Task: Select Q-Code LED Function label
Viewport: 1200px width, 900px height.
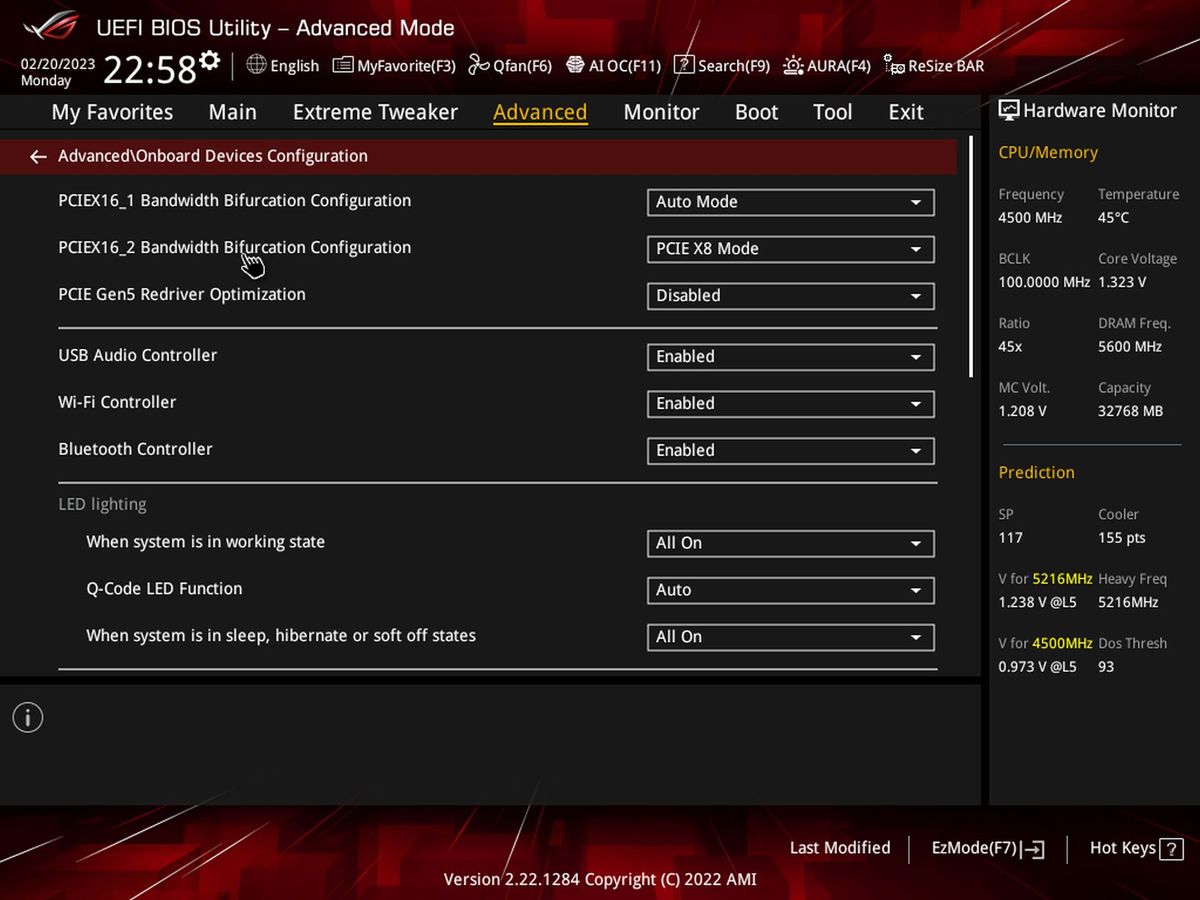Action: pos(164,589)
